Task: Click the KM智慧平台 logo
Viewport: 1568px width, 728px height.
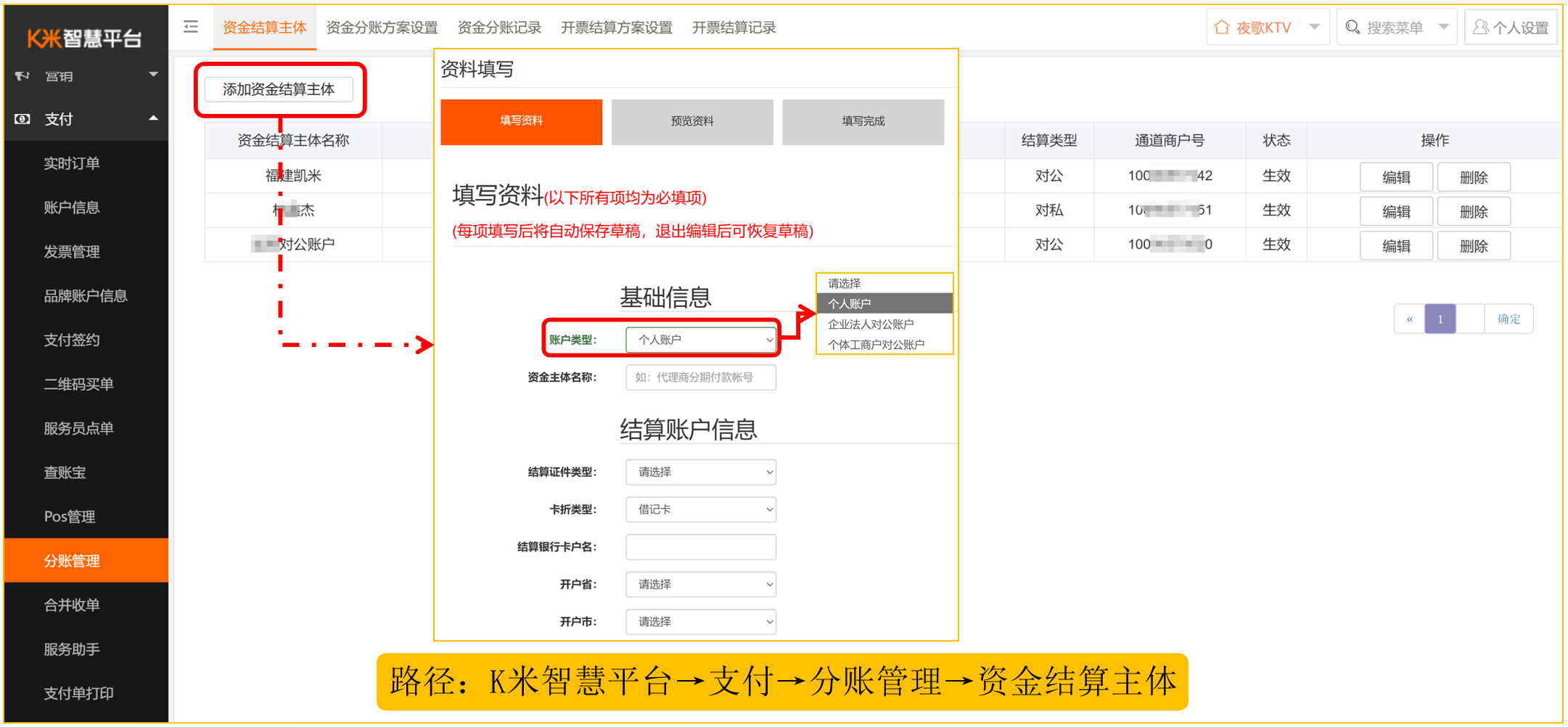Action: pyautogui.click(x=84, y=38)
